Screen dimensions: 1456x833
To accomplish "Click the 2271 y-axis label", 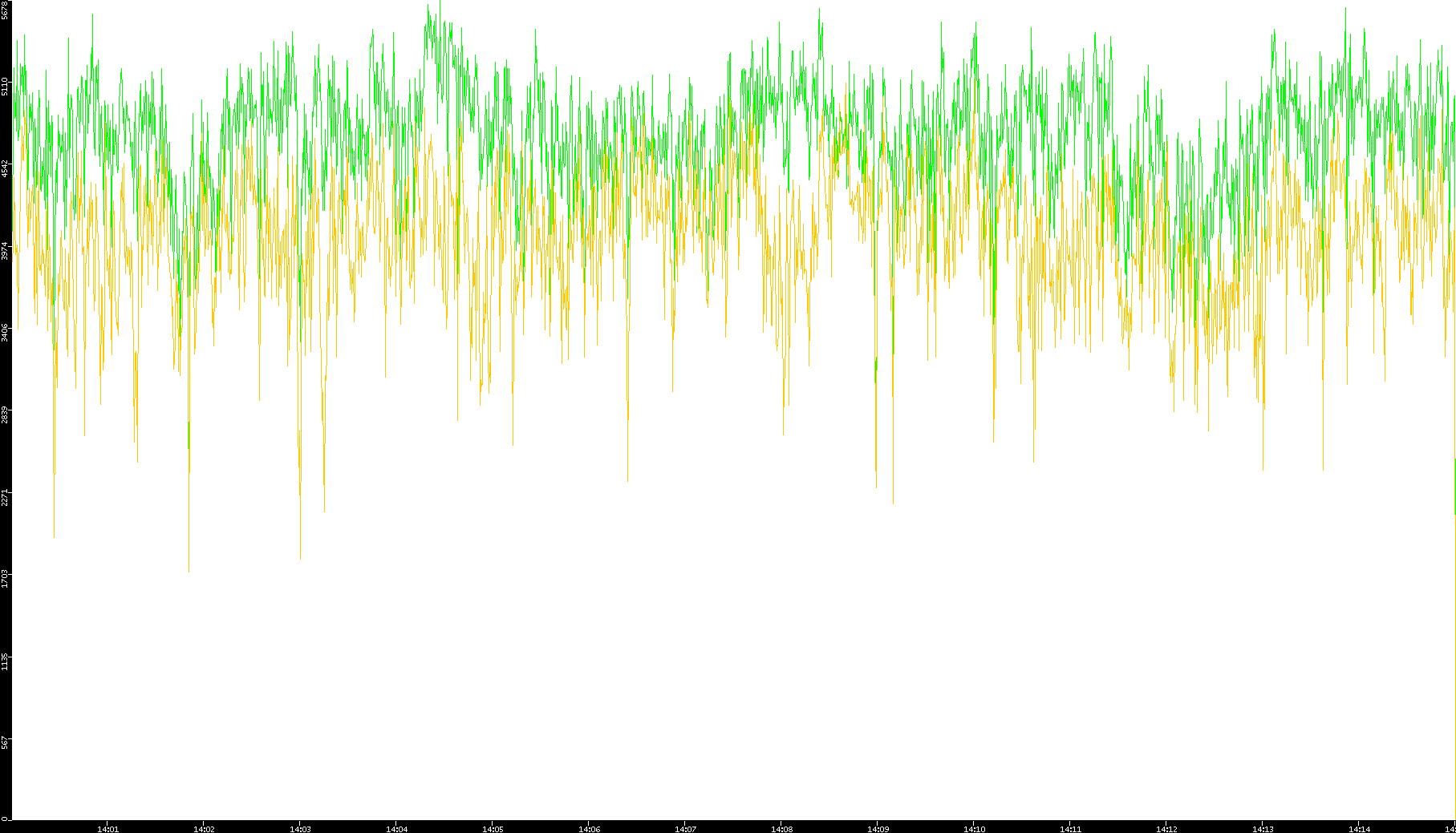I will pyautogui.click(x=5, y=496).
